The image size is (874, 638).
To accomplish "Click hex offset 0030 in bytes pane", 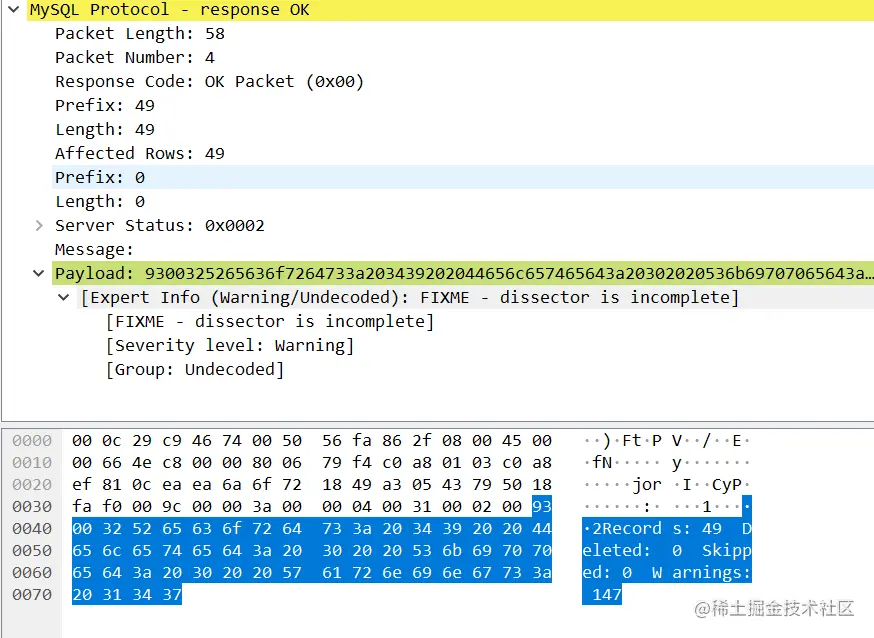I will click(32, 506).
